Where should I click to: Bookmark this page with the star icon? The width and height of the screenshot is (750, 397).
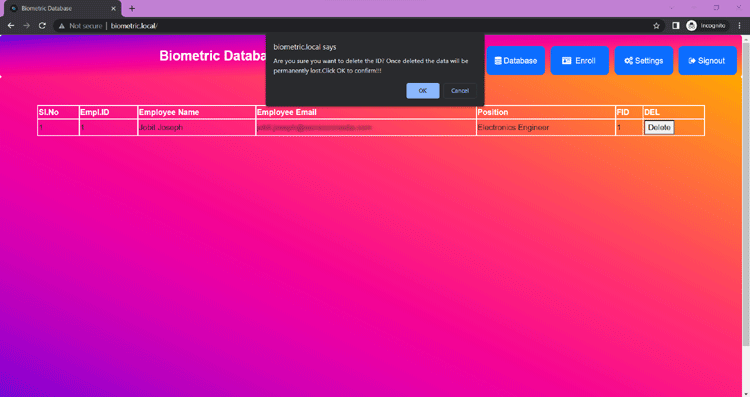[656, 26]
